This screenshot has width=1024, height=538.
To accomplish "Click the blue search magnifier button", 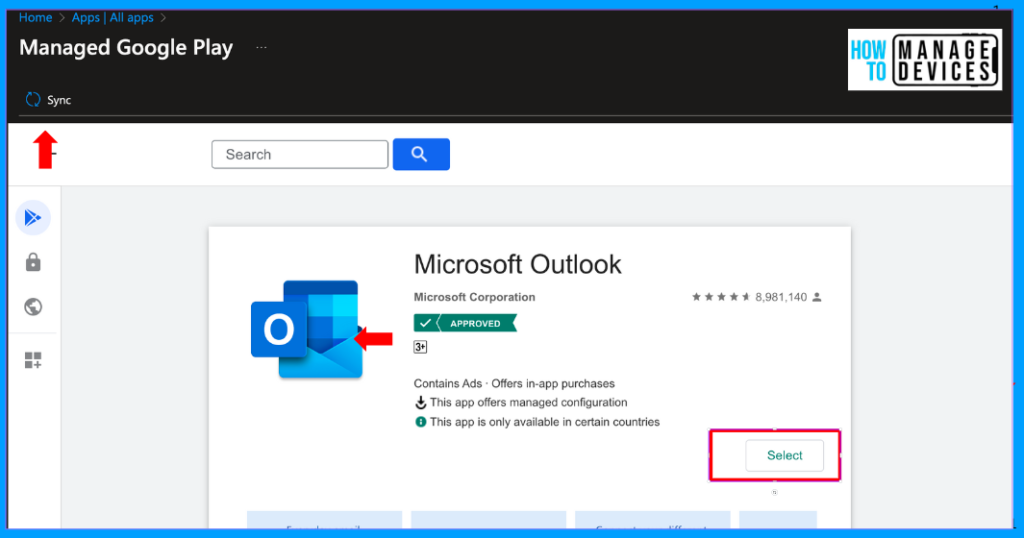I will pos(421,154).
